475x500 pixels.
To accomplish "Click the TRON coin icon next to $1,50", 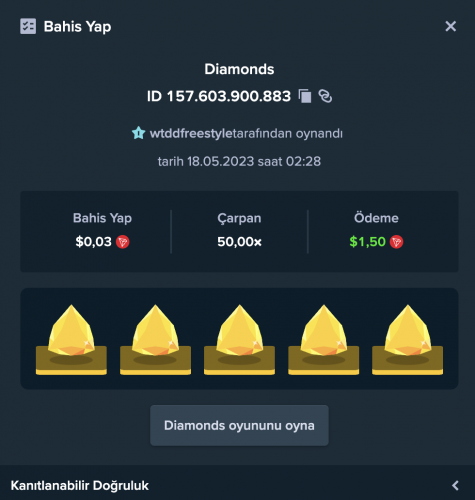I will coord(396,242).
